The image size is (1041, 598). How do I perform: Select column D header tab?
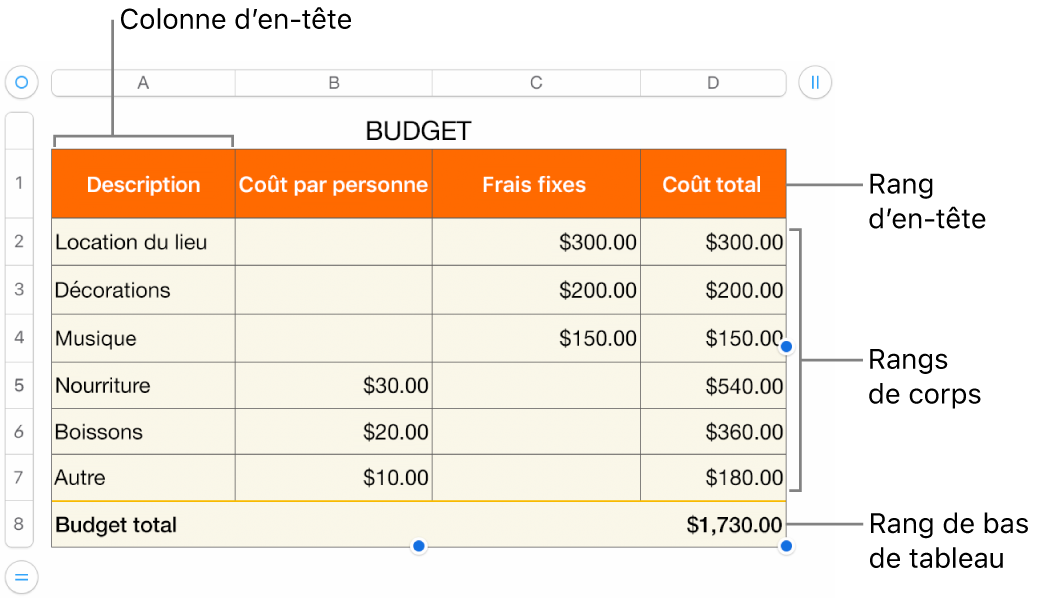713,83
